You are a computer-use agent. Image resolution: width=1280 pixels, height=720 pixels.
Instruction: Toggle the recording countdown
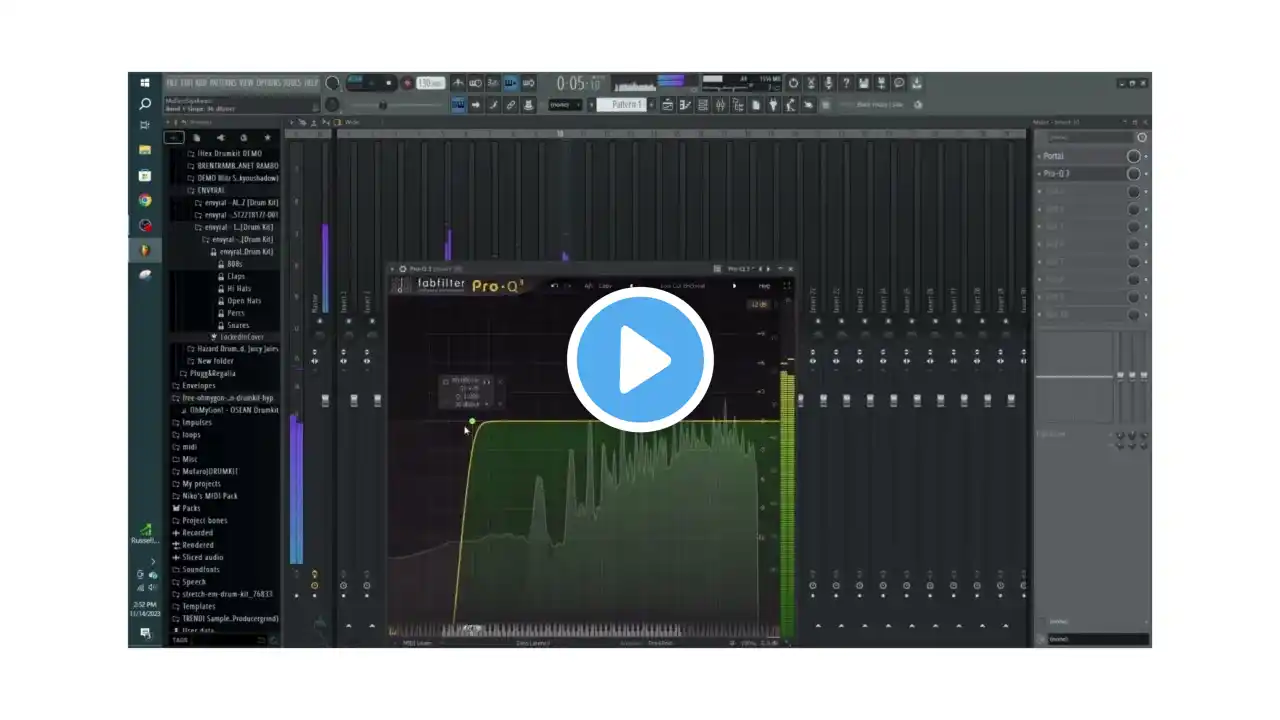pos(493,83)
